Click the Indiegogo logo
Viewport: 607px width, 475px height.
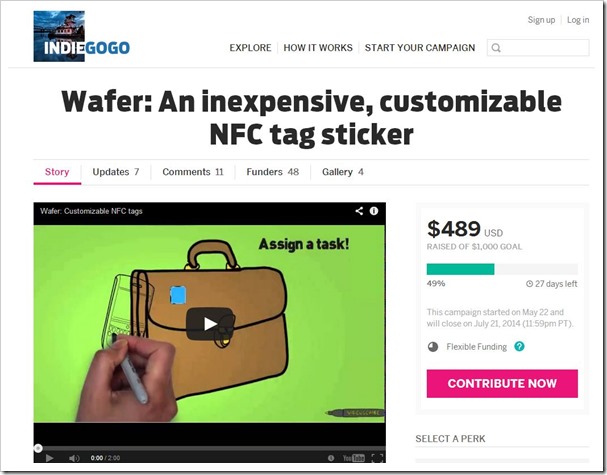pyautogui.click(x=82, y=36)
